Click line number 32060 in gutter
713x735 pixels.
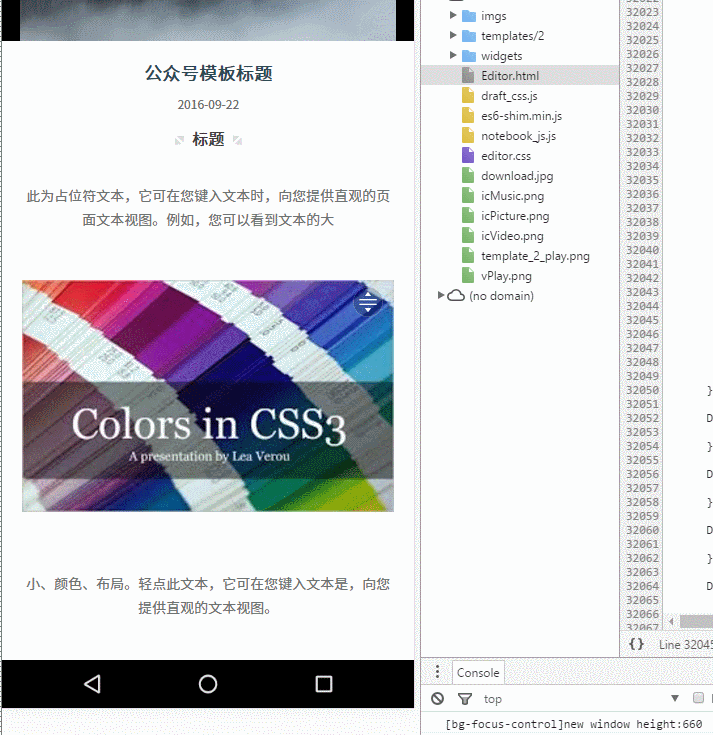tap(642, 530)
